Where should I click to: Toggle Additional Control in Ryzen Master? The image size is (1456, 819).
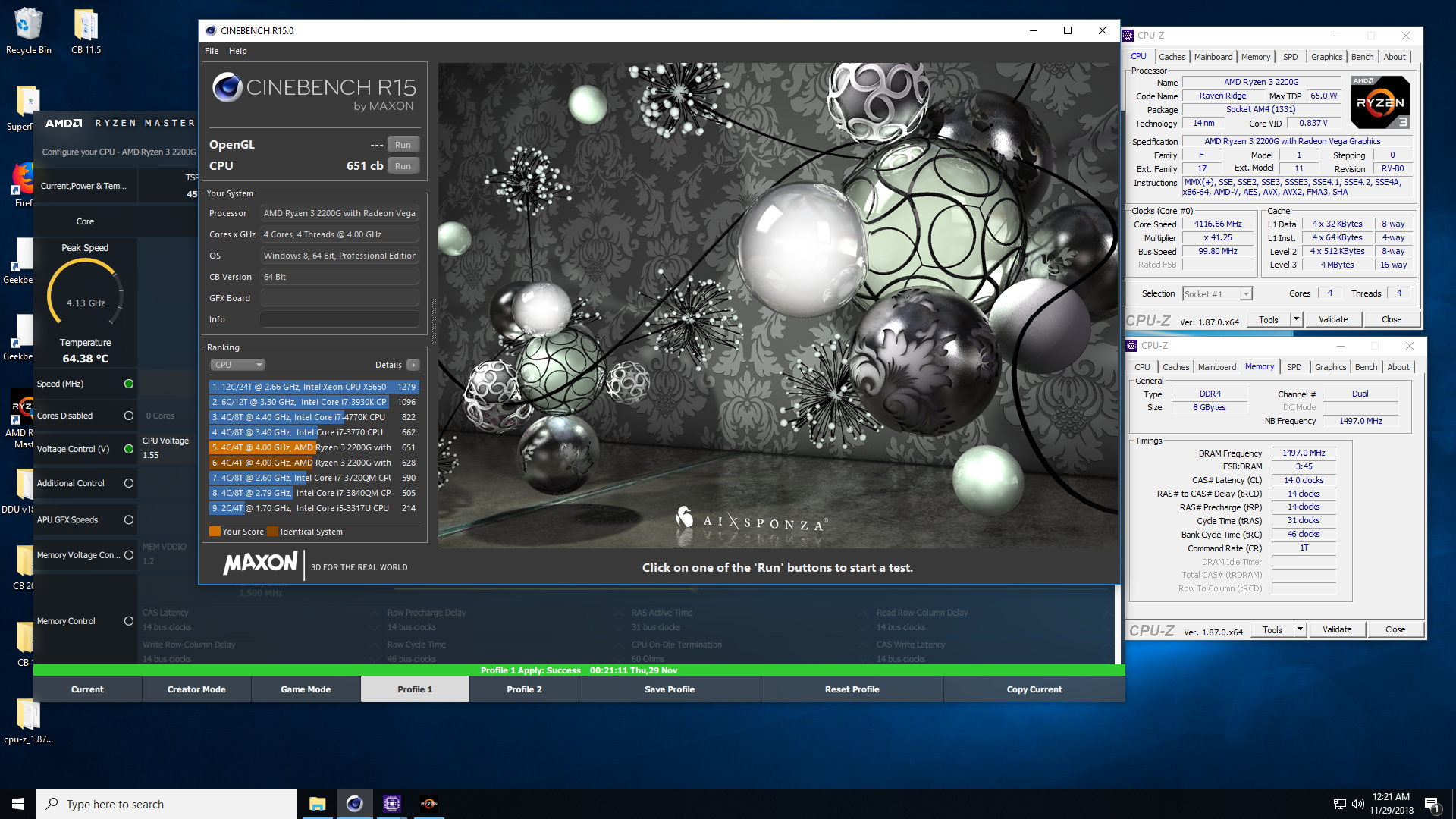pyautogui.click(x=129, y=483)
